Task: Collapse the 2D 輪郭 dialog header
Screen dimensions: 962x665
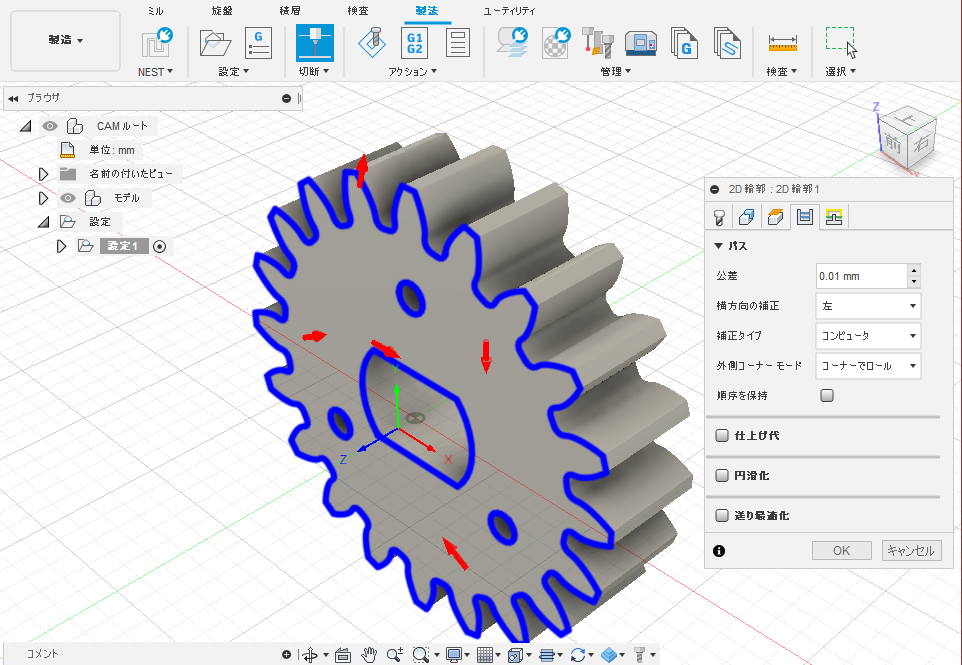Action: (714, 189)
